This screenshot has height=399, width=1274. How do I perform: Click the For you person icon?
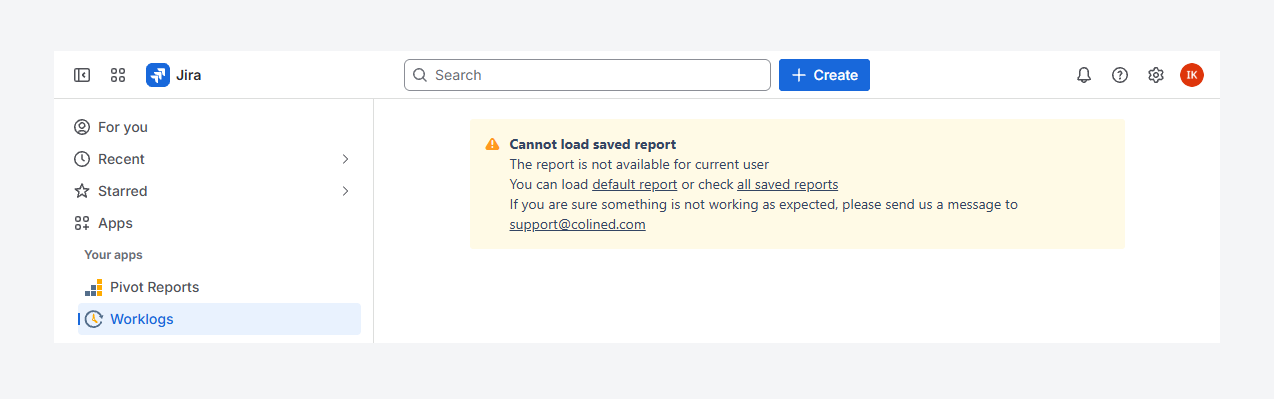click(x=82, y=127)
